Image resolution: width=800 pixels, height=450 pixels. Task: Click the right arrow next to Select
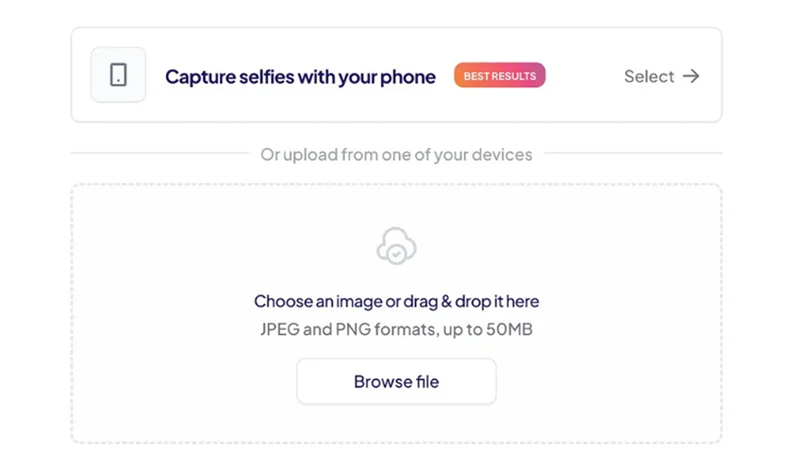point(691,76)
